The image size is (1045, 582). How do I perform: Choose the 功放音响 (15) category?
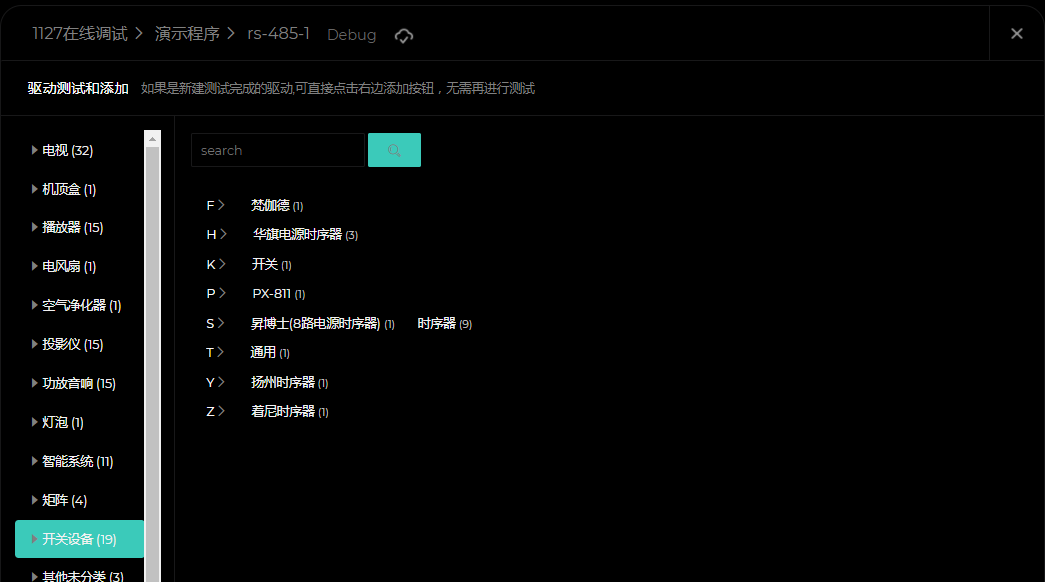coord(78,384)
